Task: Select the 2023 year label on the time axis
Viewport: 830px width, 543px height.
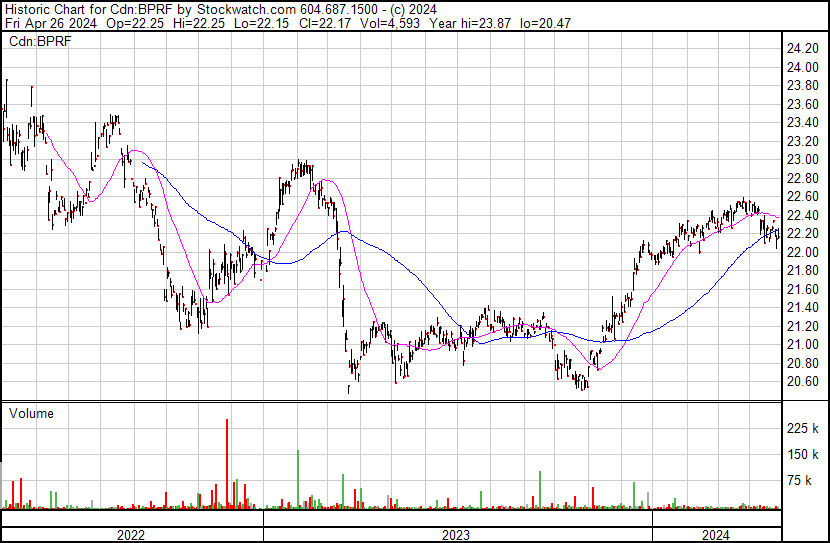Action: tap(457, 535)
